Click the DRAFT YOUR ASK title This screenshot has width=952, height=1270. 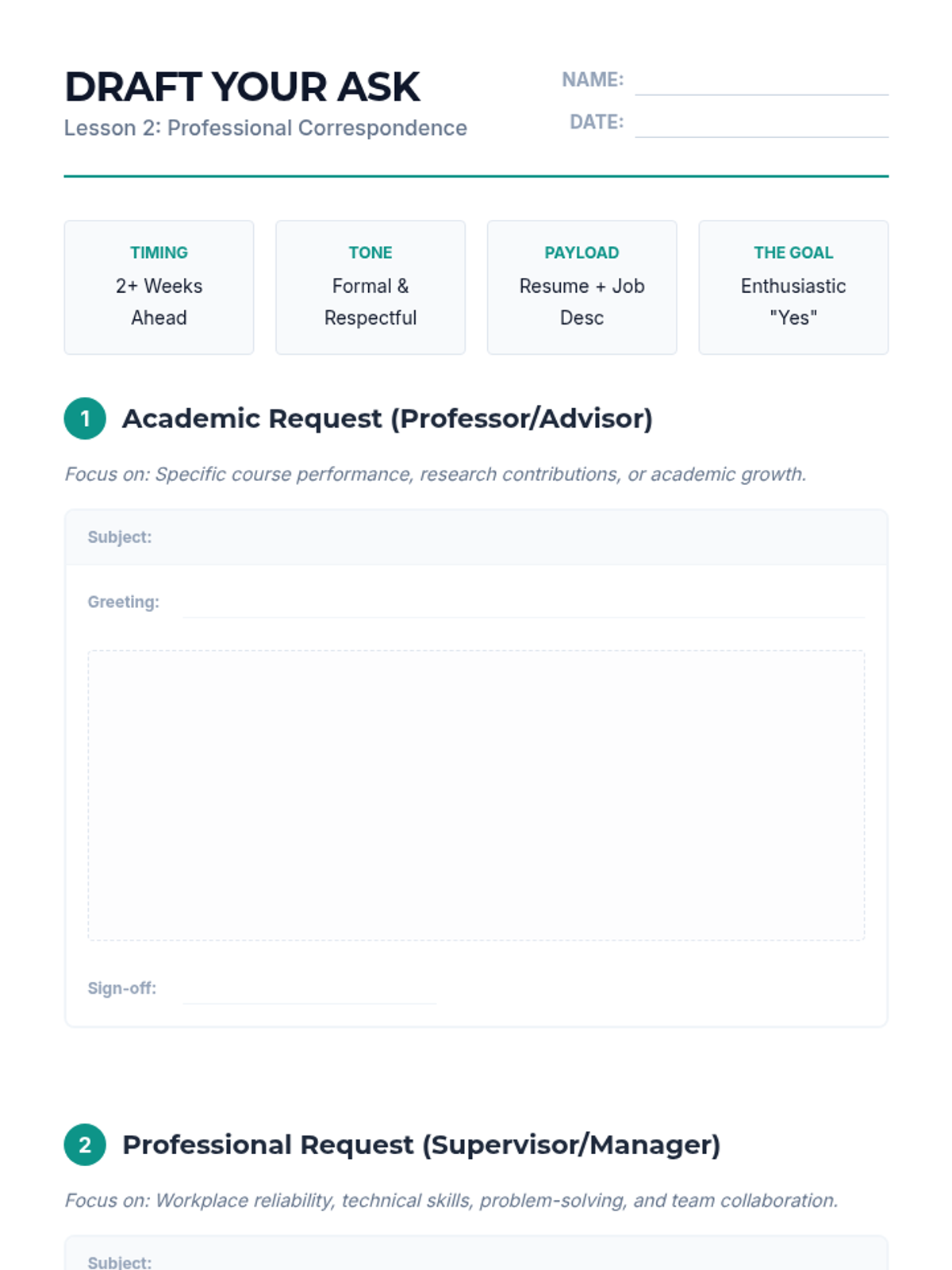point(242,87)
